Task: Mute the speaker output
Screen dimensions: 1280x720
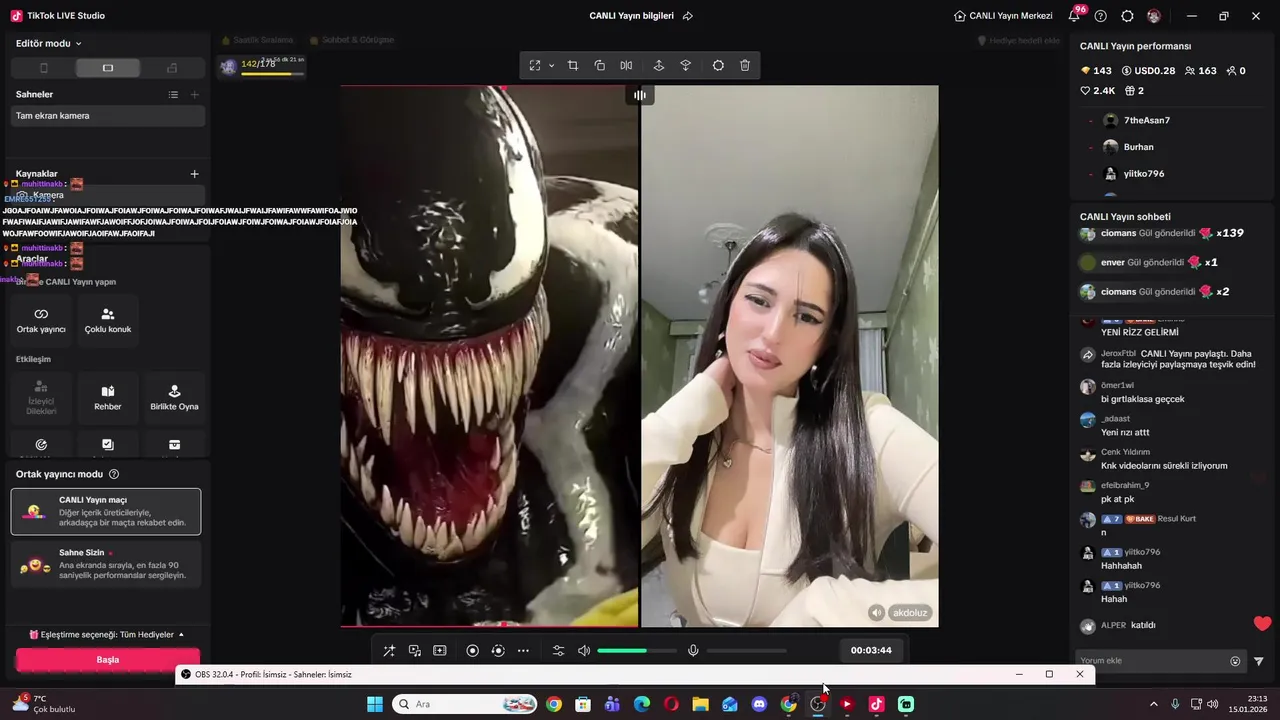Action: coord(584,651)
